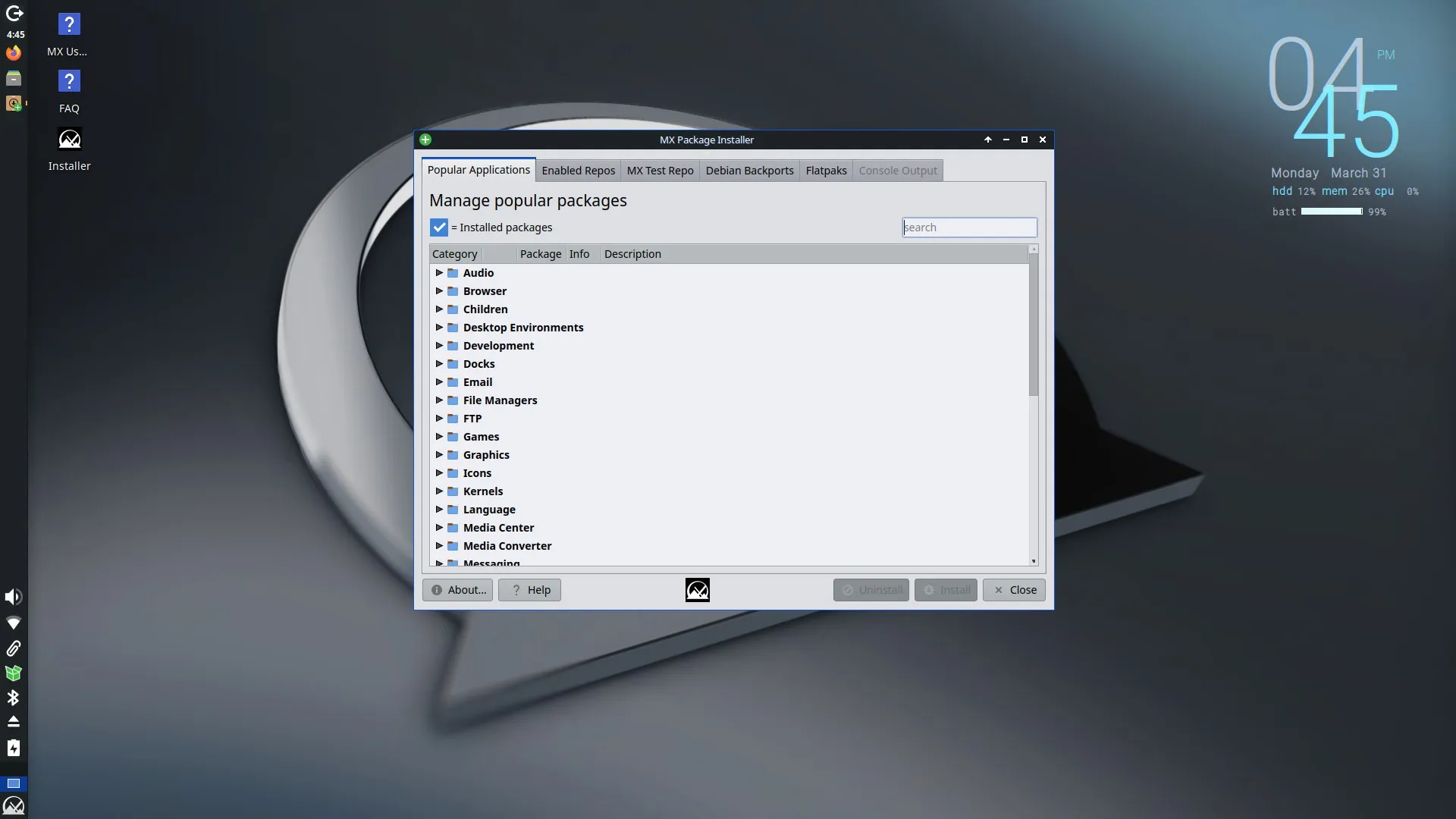Expand the Graphics category

(x=439, y=455)
